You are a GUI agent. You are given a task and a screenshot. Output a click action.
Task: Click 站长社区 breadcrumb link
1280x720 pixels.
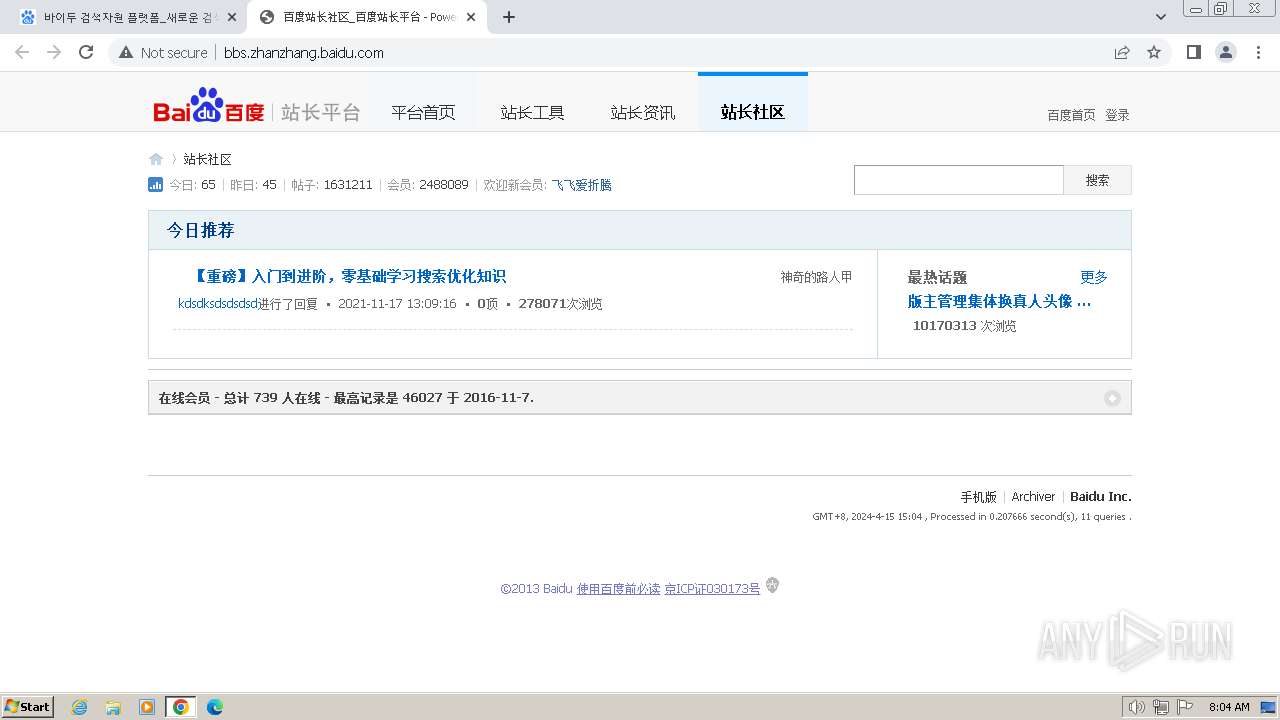[207, 159]
